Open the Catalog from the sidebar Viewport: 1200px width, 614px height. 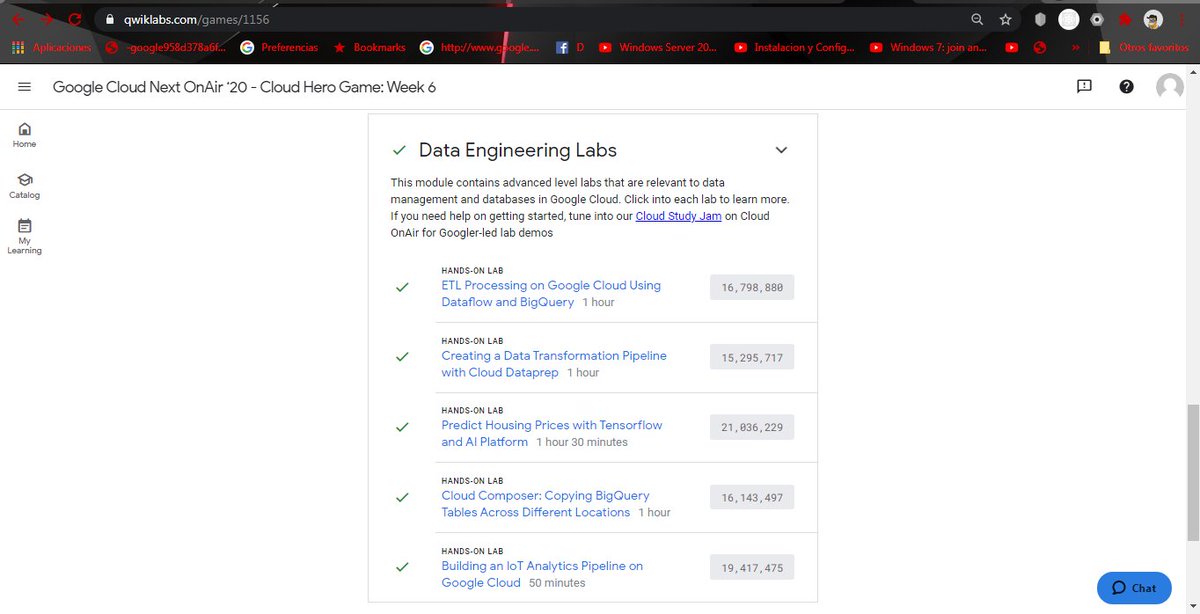pos(23,182)
